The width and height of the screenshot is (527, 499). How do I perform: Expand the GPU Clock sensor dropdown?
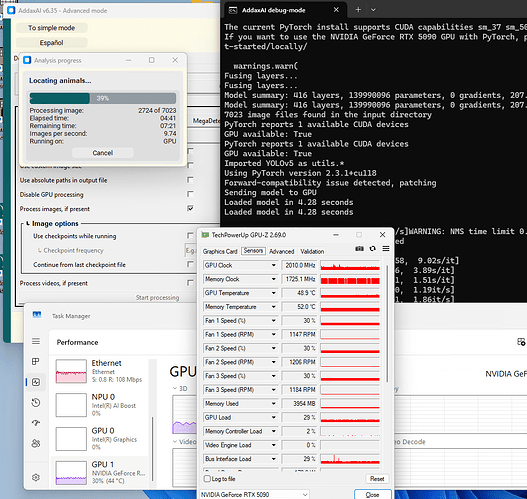click(x=274, y=265)
